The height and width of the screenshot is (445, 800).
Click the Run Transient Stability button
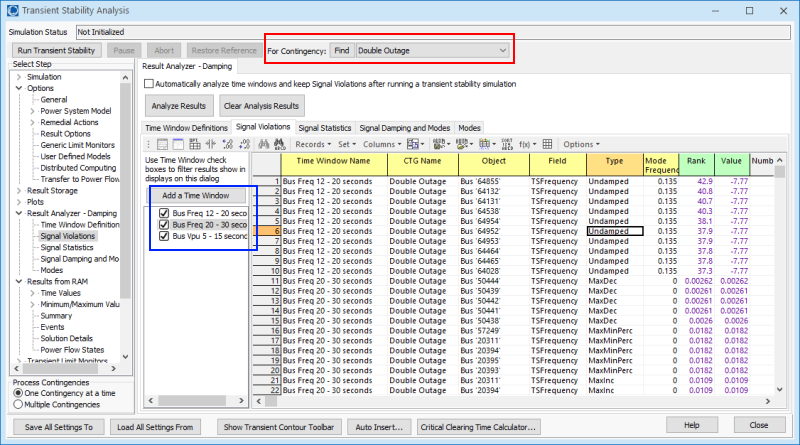pos(57,50)
